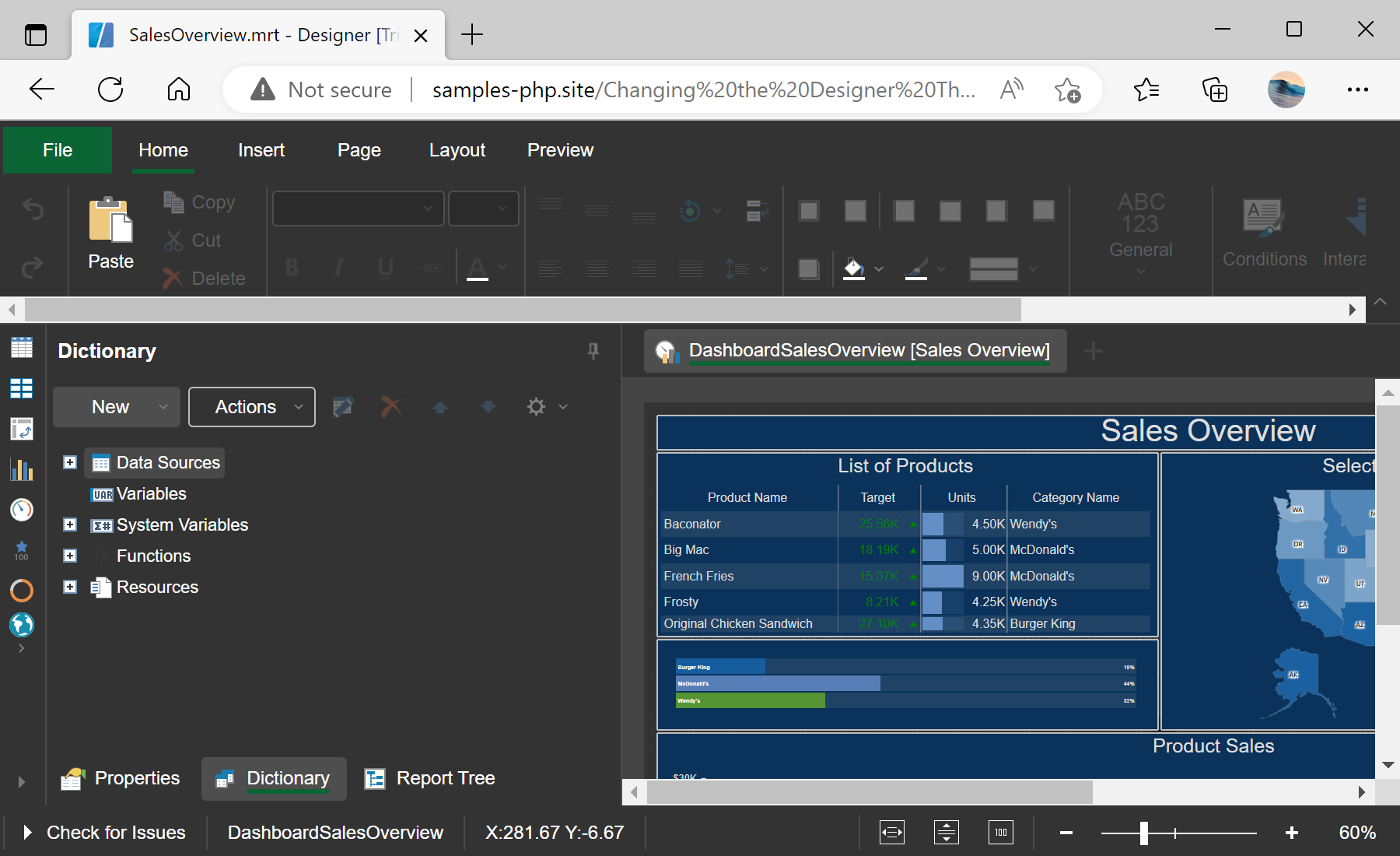Open the text rotation angle dropdown

point(700,210)
